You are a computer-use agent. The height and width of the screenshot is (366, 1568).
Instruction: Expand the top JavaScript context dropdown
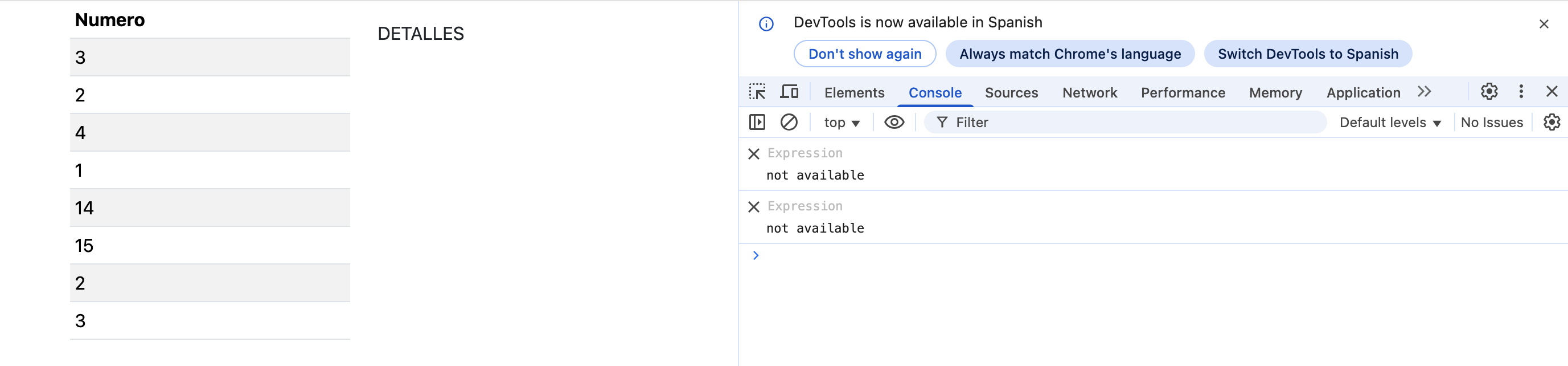841,123
